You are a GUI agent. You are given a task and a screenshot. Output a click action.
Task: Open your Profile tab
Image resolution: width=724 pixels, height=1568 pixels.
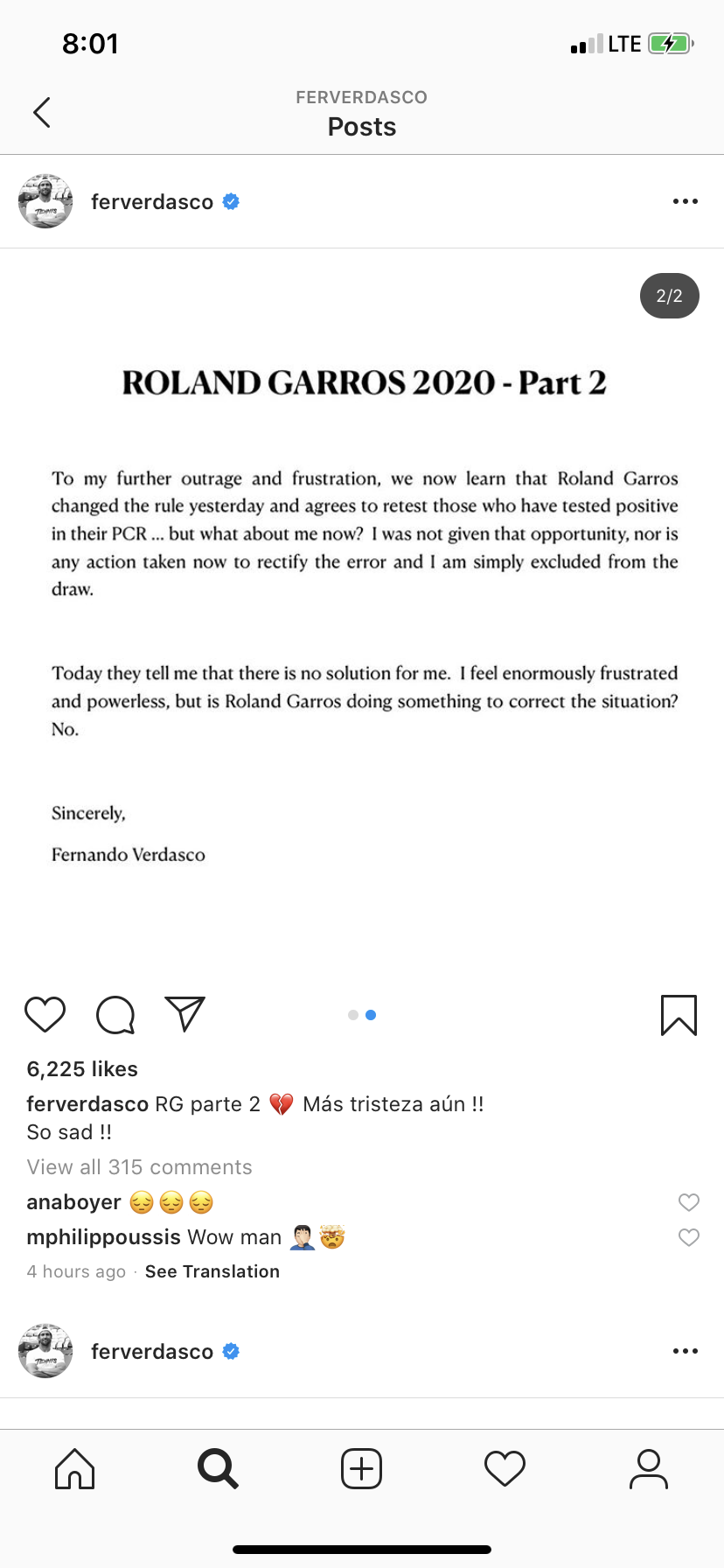649,1468
